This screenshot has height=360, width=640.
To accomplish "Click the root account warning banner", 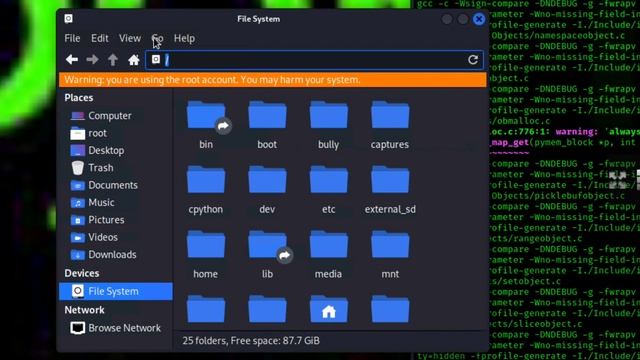I will pos(273,80).
